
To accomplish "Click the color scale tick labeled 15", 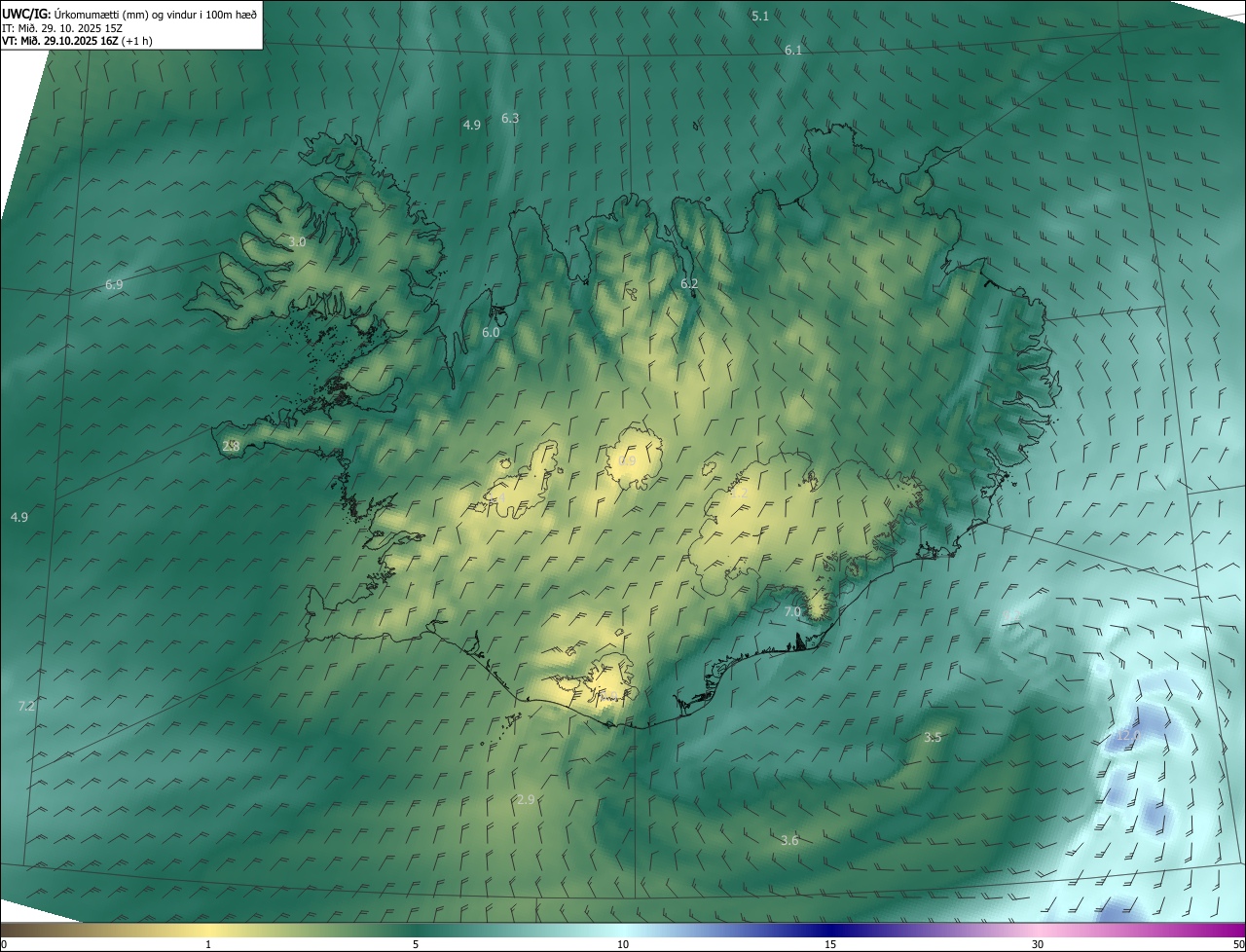I will (830, 944).
